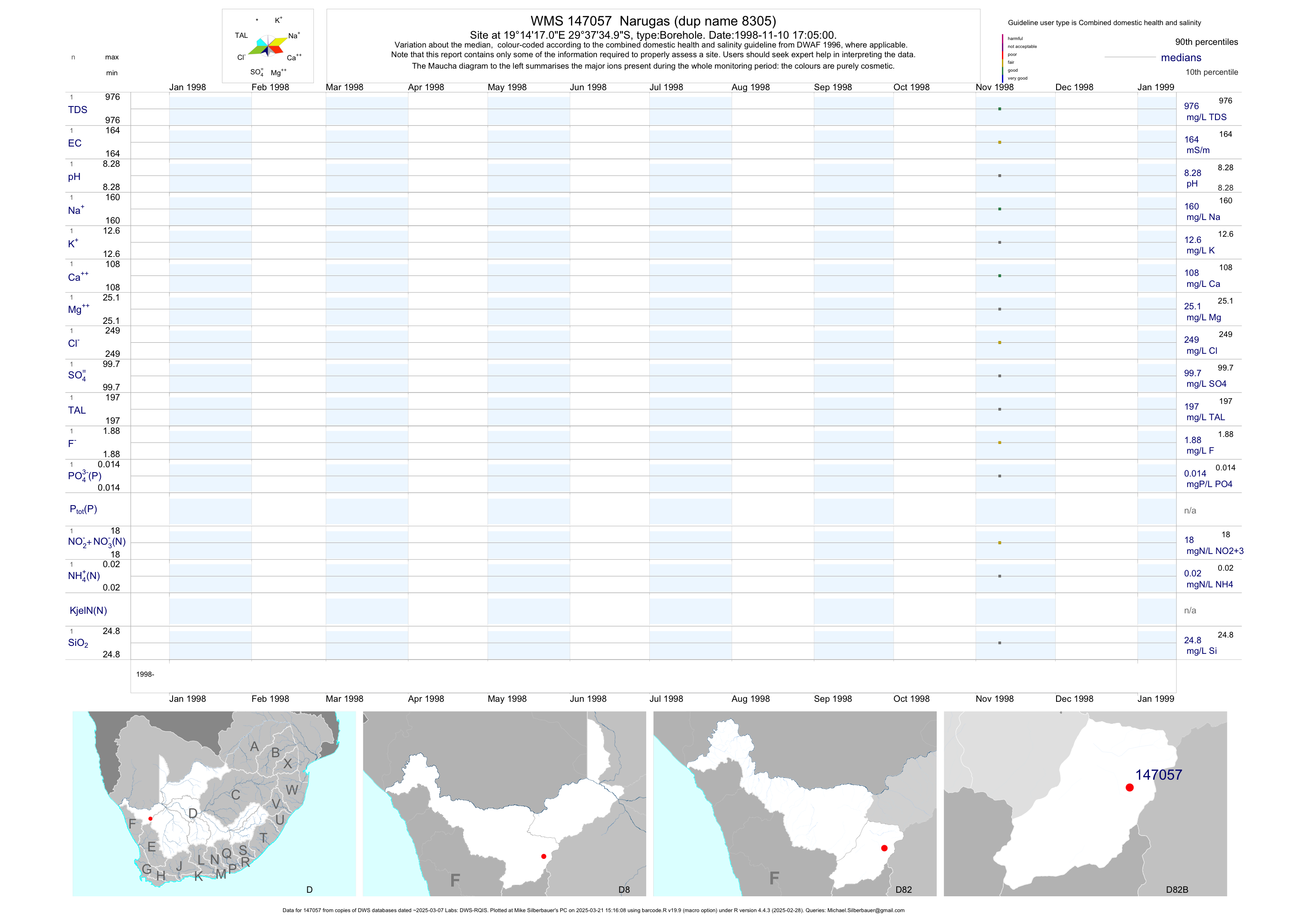Click the nitrate data point marker

(x=1000, y=543)
